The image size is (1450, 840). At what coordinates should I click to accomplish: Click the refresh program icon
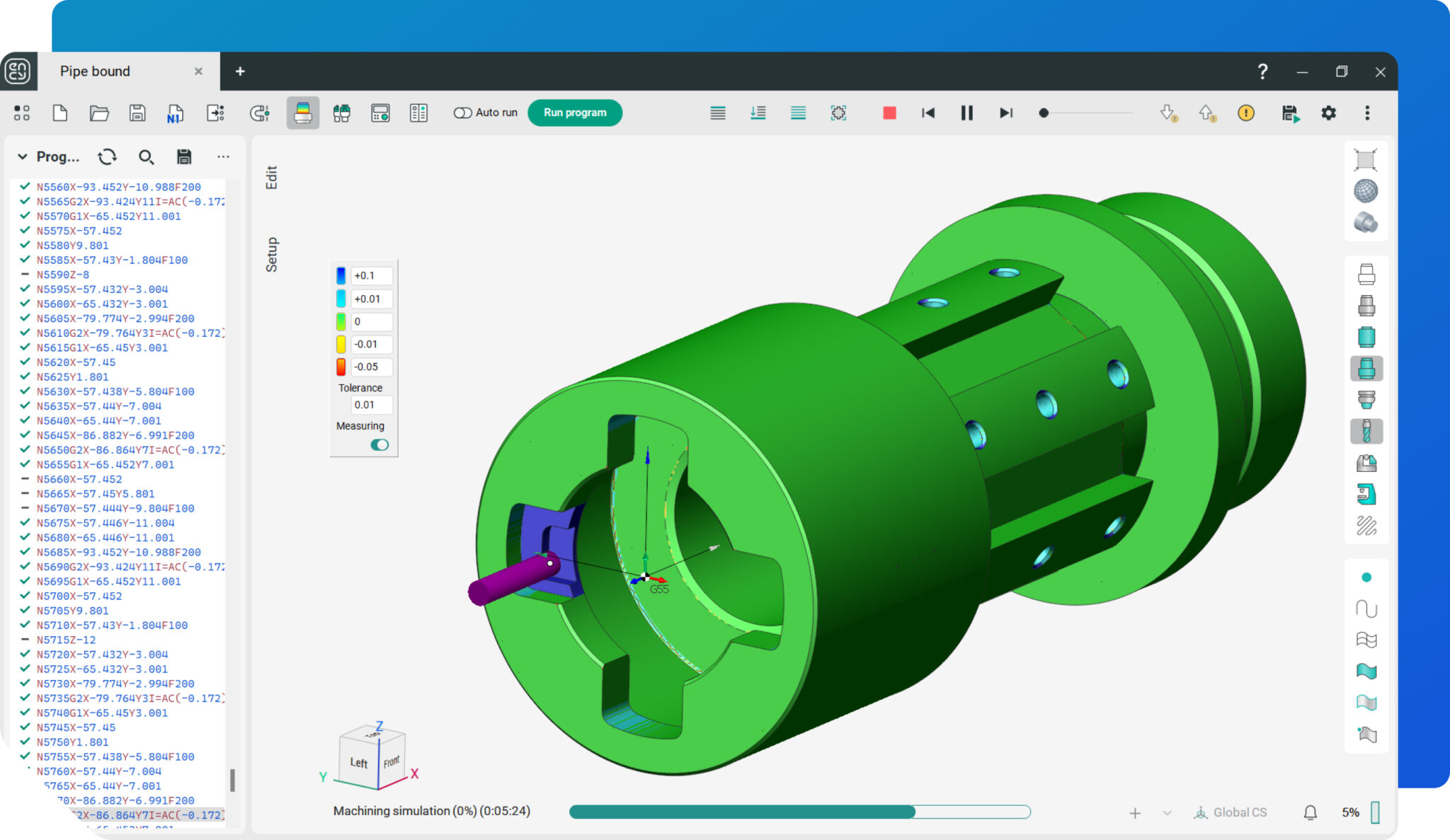[108, 156]
